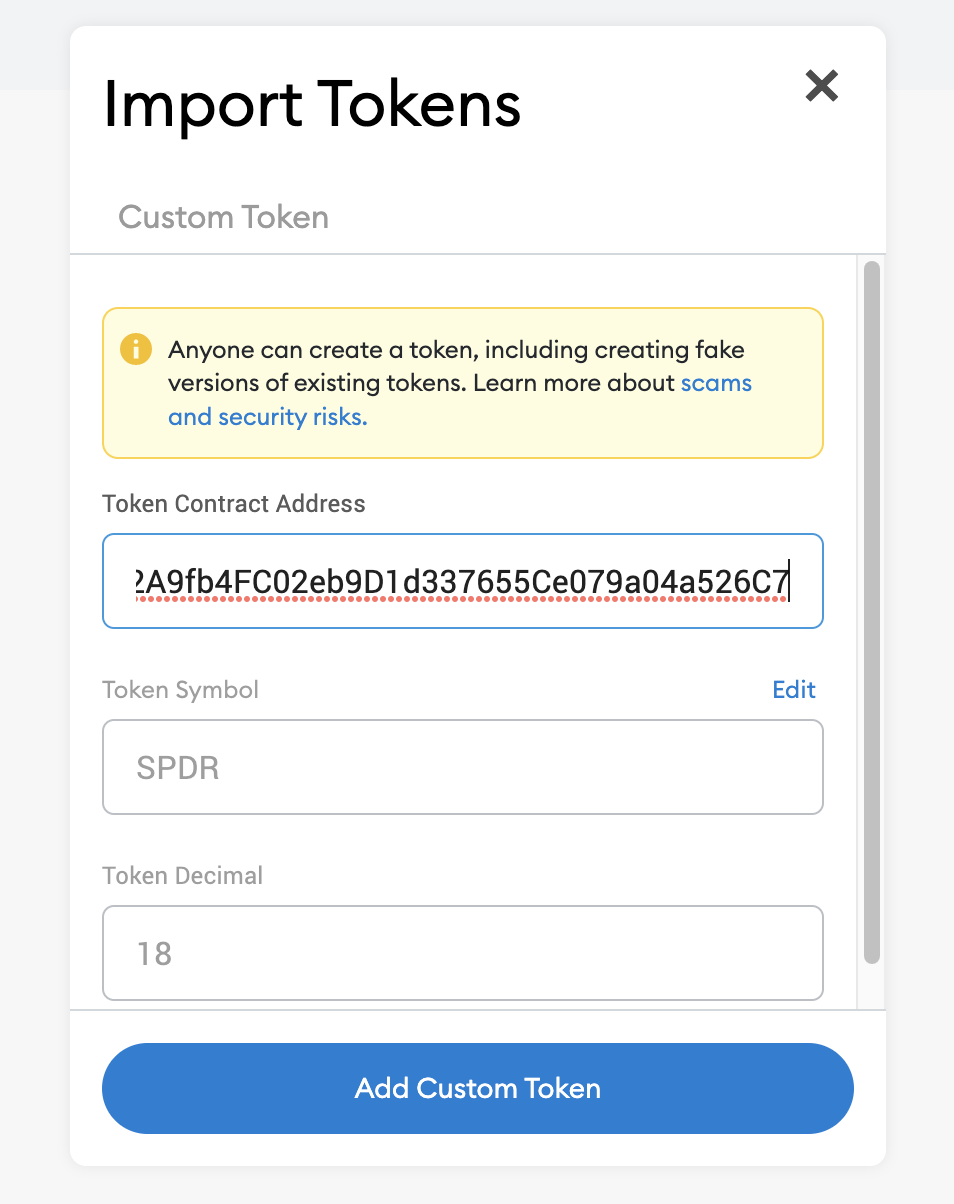This screenshot has width=954, height=1204.
Task: Switch to the Custom Token tab
Action: click(x=223, y=217)
